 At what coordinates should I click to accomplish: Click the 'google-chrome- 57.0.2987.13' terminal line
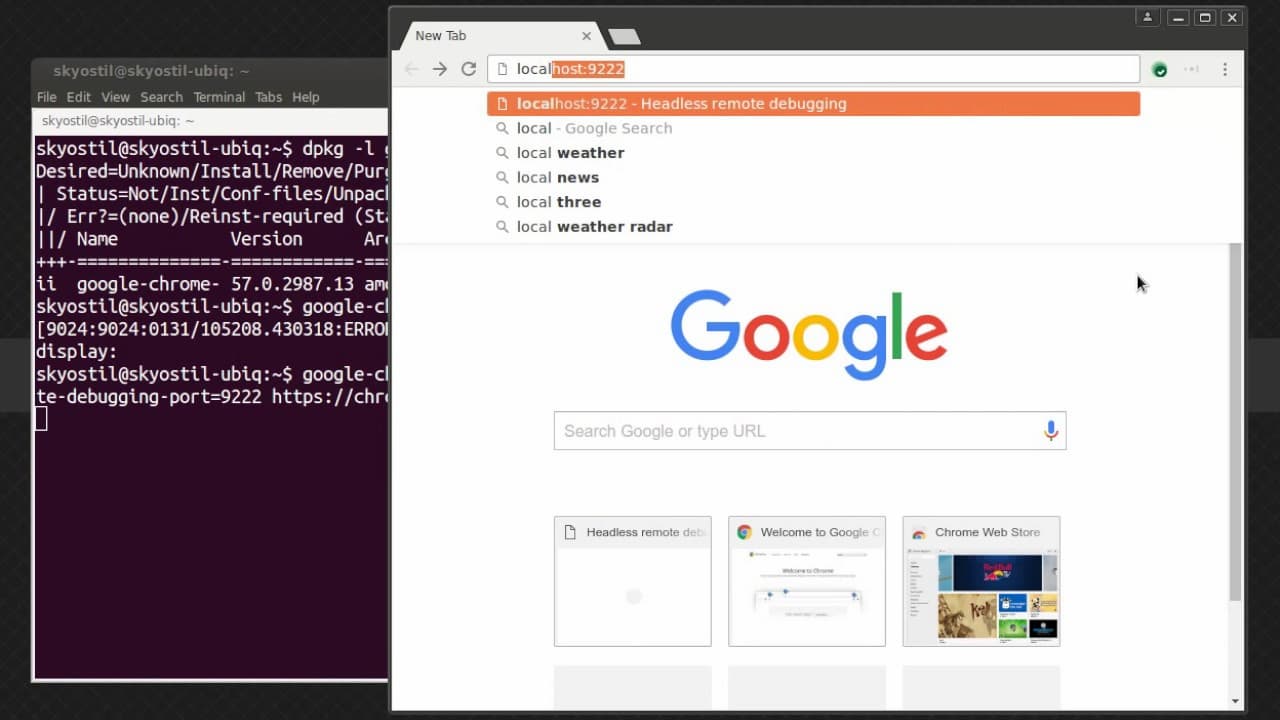pyautogui.click(x=211, y=284)
